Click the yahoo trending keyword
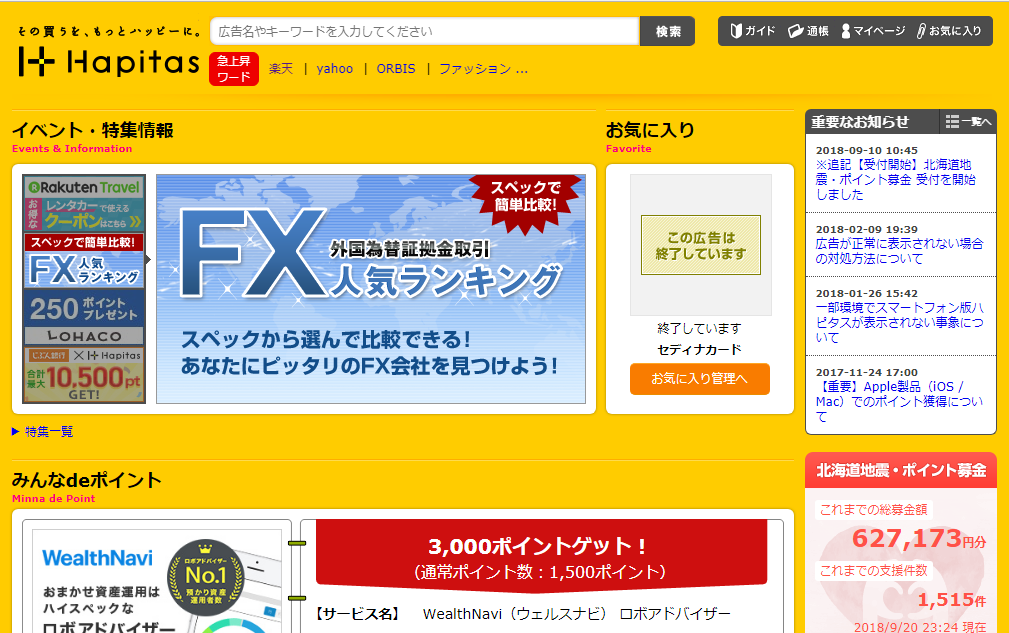Screen dimensions: 1009x633 click(x=335, y=69)
